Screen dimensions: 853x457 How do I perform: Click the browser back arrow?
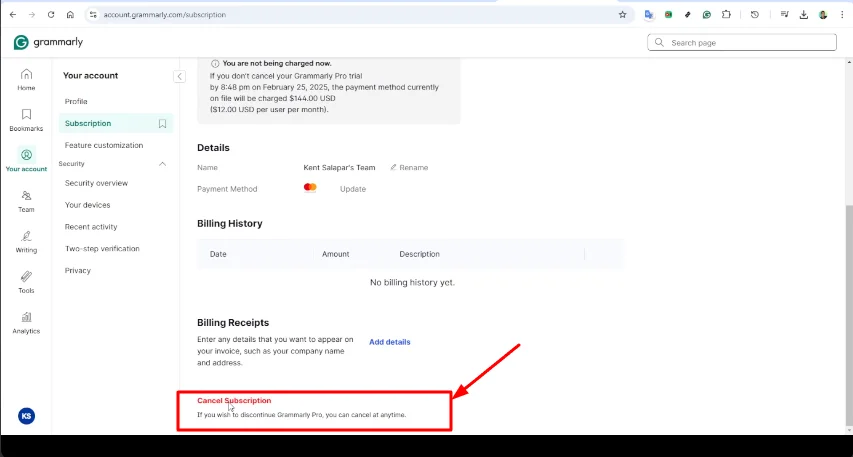click(13, 15)
